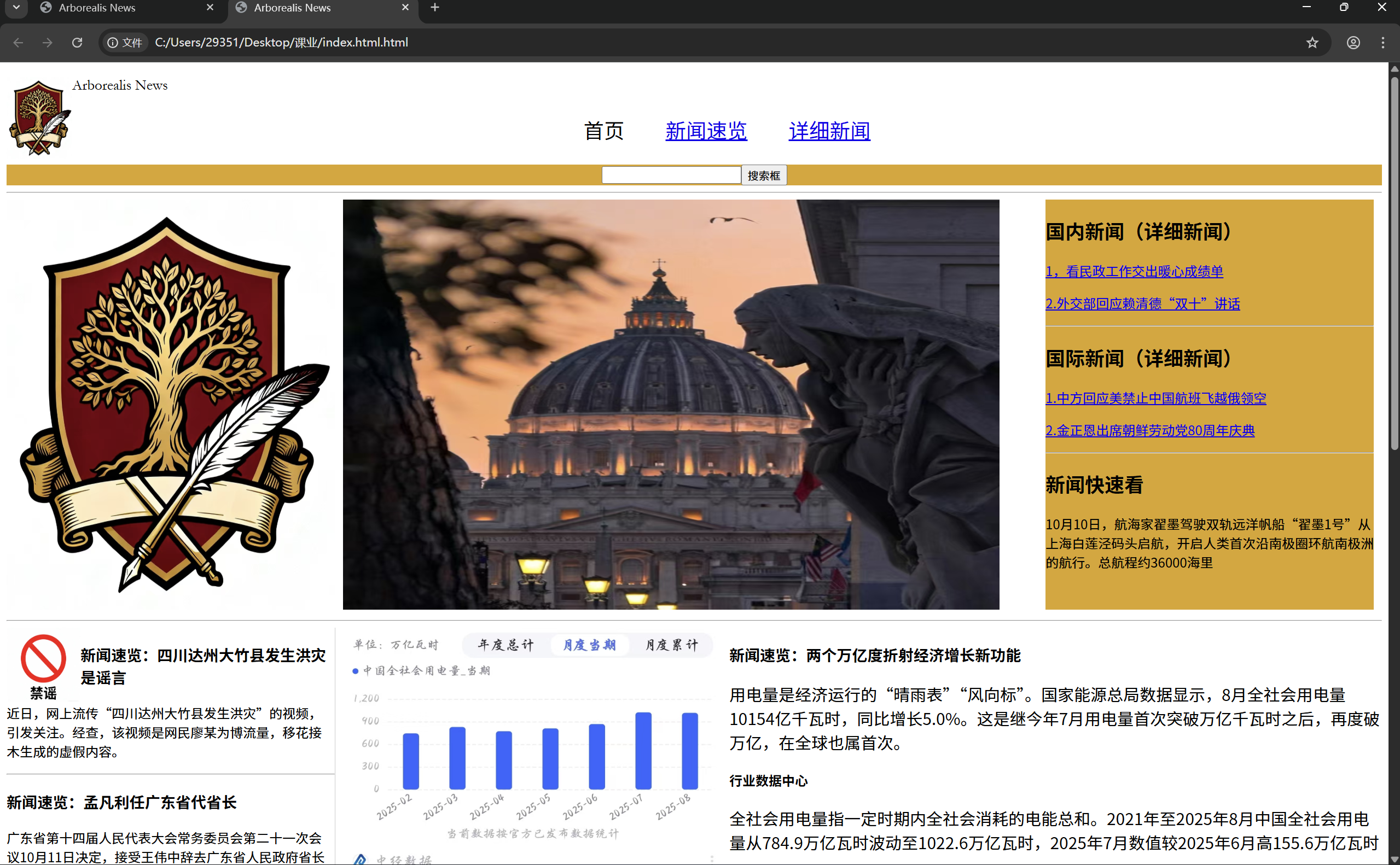Click the red rumor prohibition sign icon

[44, 658]
